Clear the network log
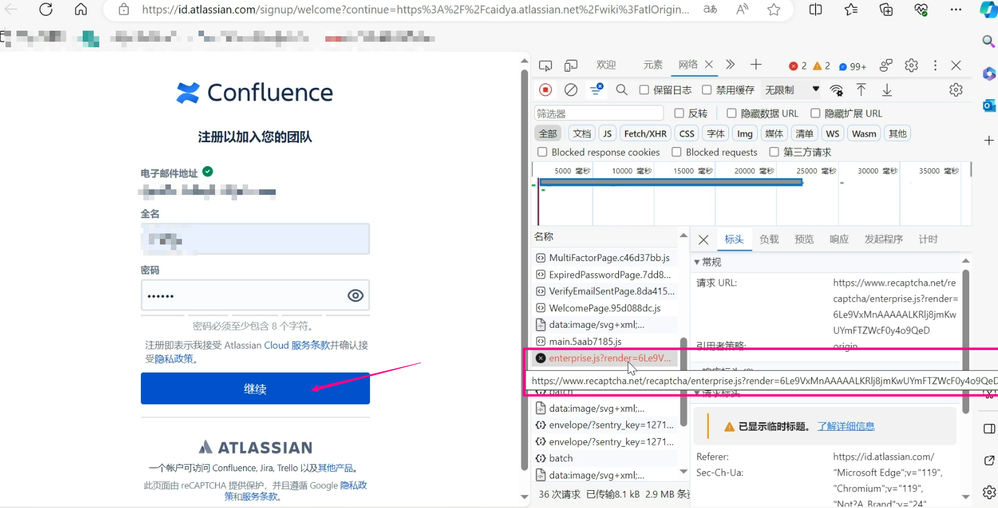Image resolution: width=998 pixels, height=508 pixels. pyautogui.click(x=571, y=90)
